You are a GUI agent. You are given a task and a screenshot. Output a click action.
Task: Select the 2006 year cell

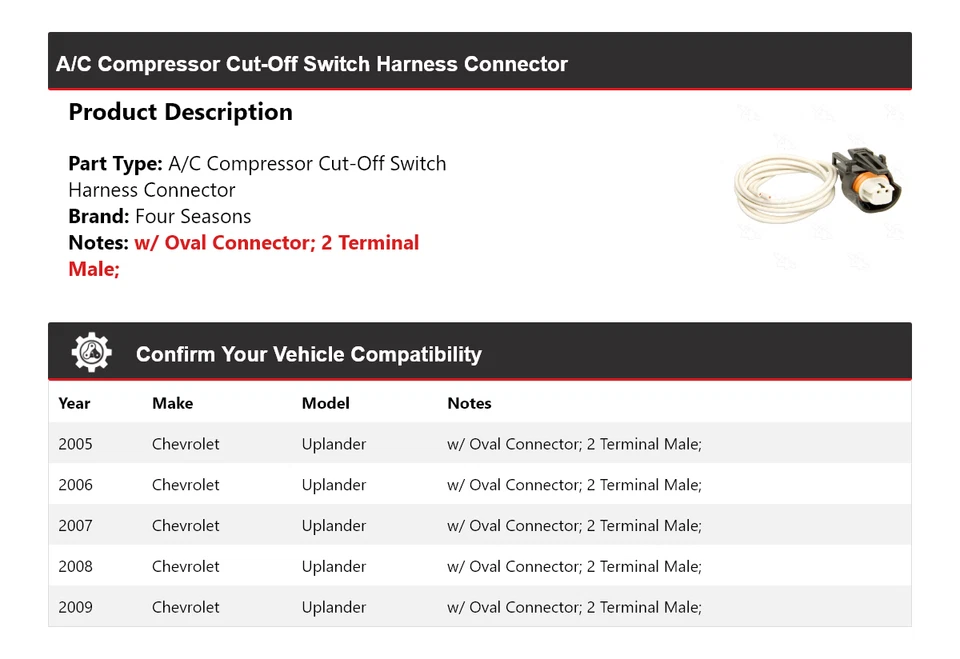point(75,485)
